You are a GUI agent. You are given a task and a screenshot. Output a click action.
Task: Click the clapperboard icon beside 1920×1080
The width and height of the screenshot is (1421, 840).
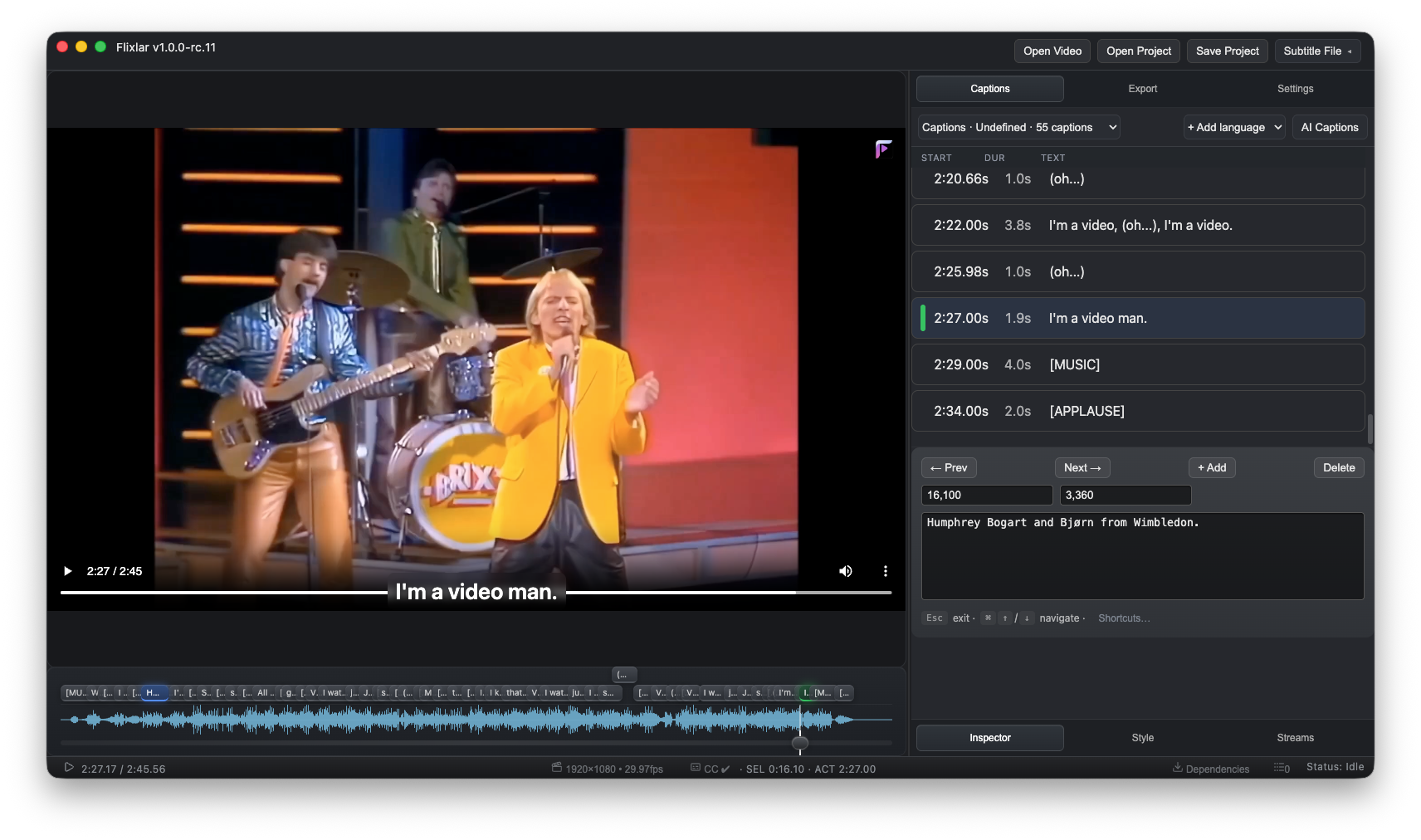tap(557, 768)
